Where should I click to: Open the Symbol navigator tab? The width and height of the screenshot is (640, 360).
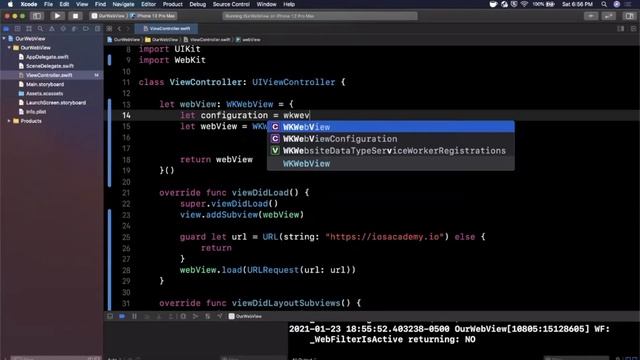[x=29, y=29]
